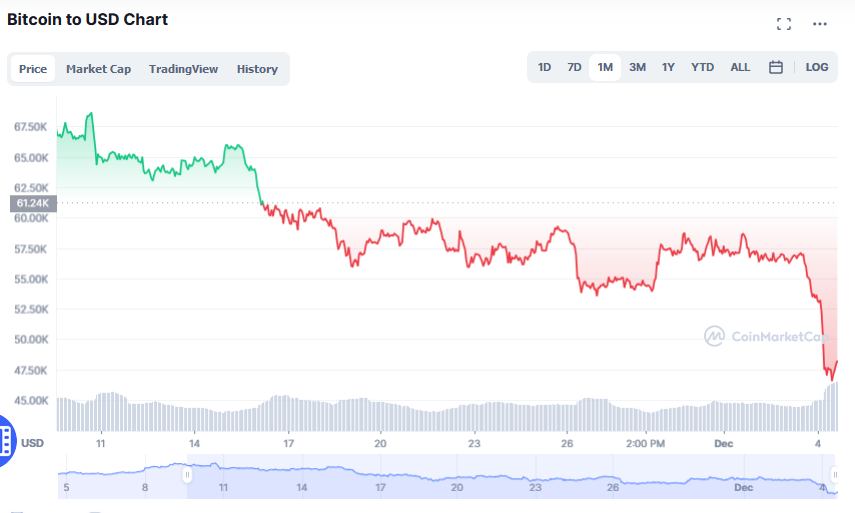
Task: Switch to the Price tab
Action: (x=33, y=69)
